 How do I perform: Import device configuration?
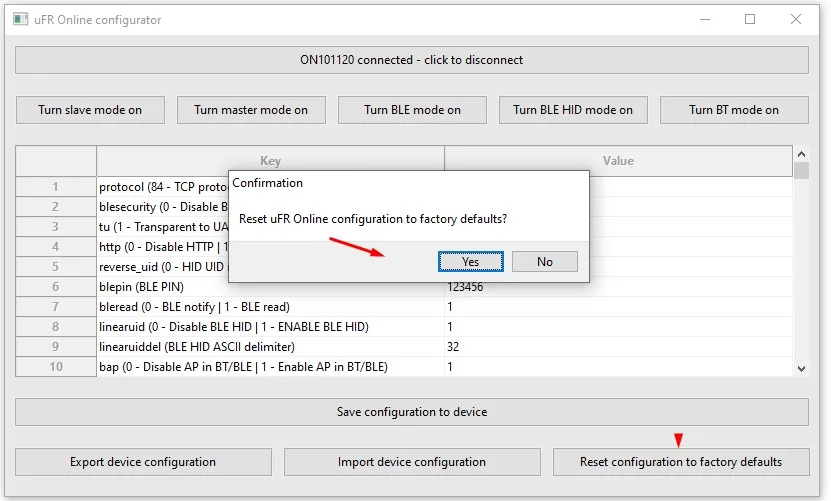point(411,462)
